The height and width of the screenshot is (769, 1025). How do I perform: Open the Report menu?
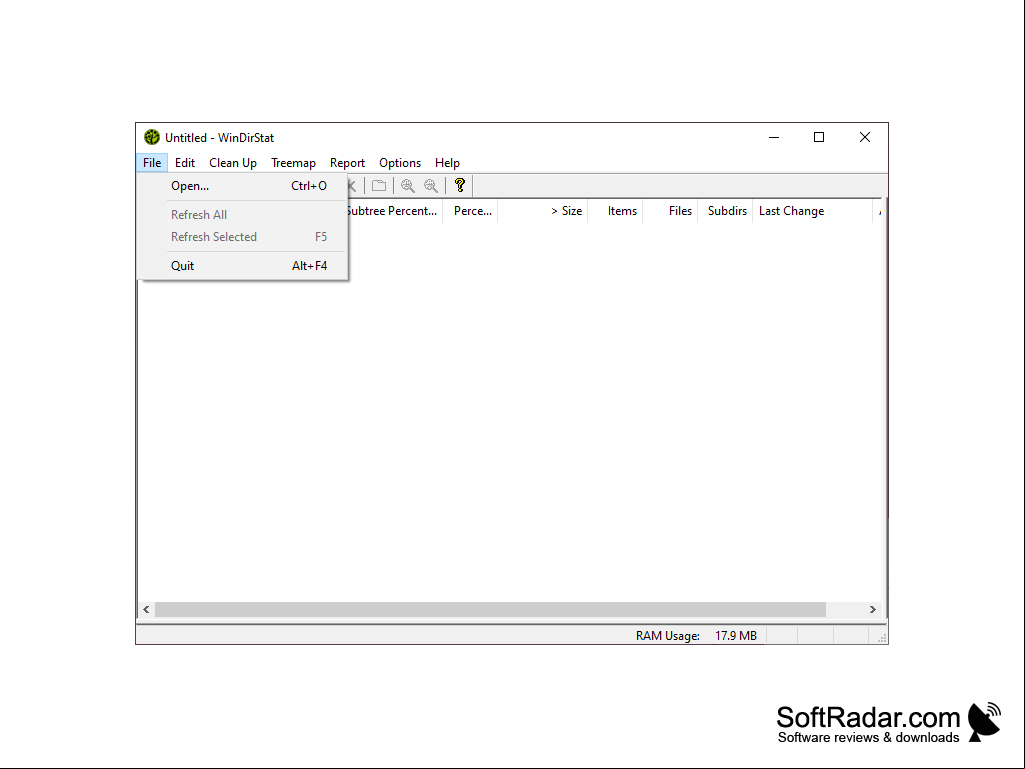[347, 163]
